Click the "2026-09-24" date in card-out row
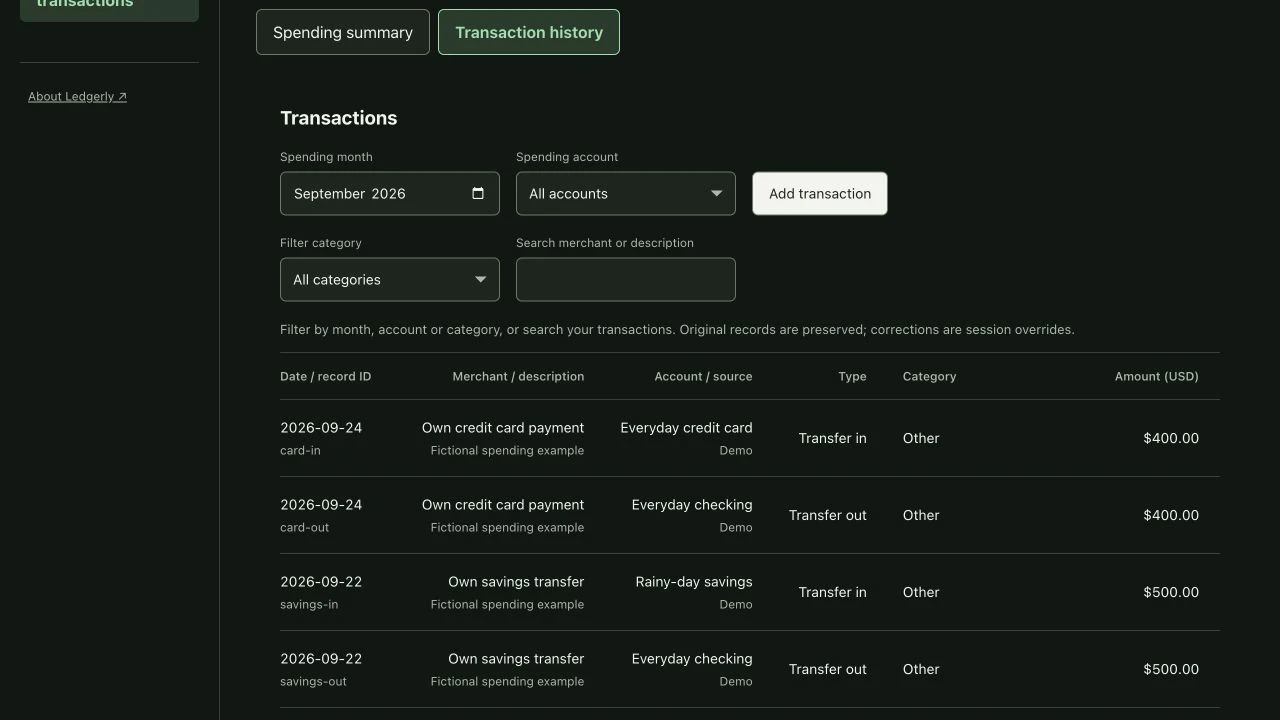Image resolution: width=1280 pixels, height=720 pixels. coord(321,505)
